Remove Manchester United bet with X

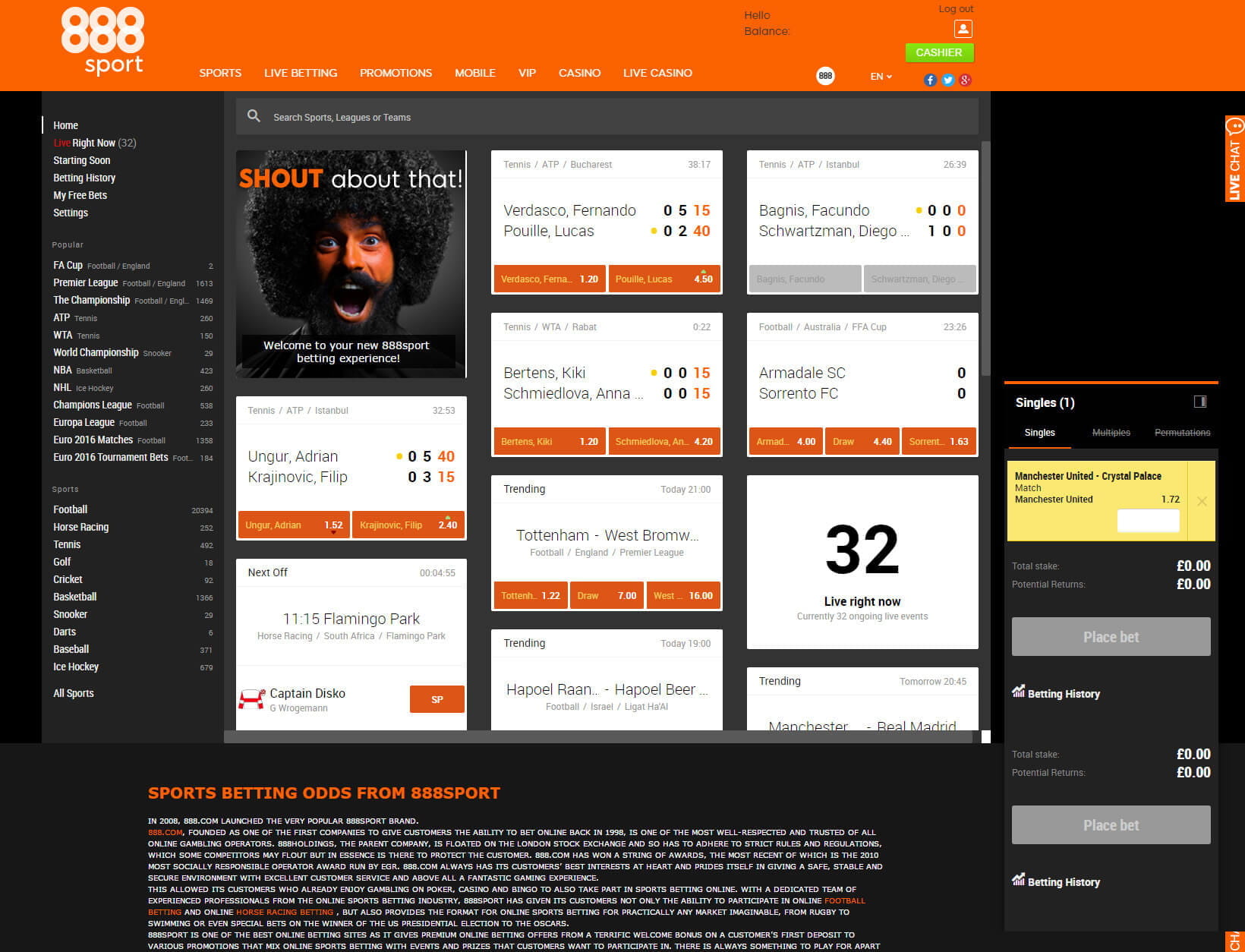(1202, 501)
